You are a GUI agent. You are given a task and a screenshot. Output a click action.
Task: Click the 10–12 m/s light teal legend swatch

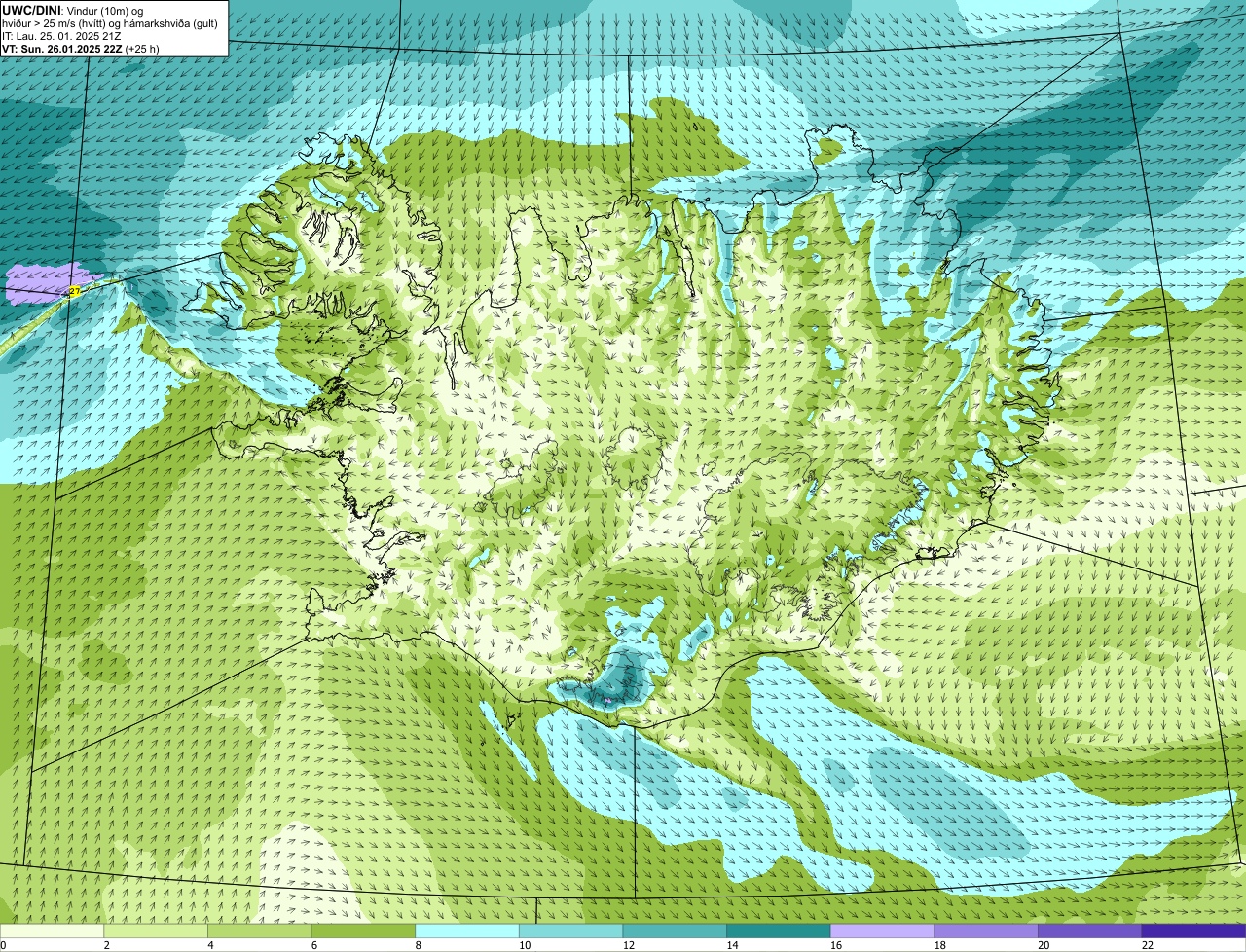(x=571, y=931)
